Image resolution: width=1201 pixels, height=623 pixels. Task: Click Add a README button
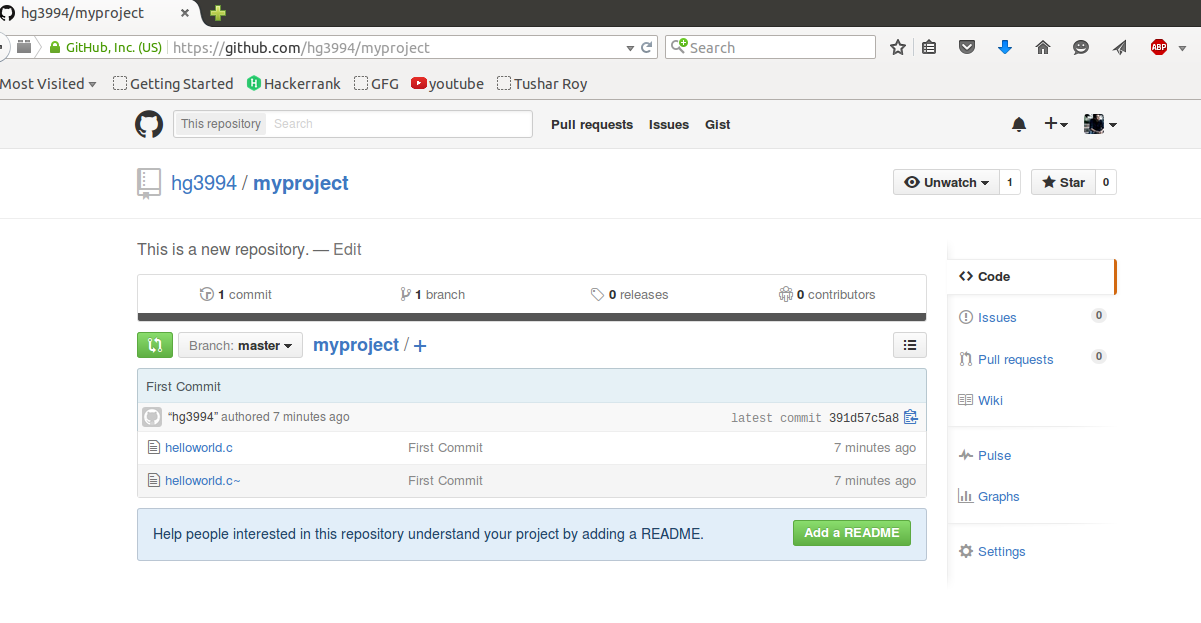point(852,533)
